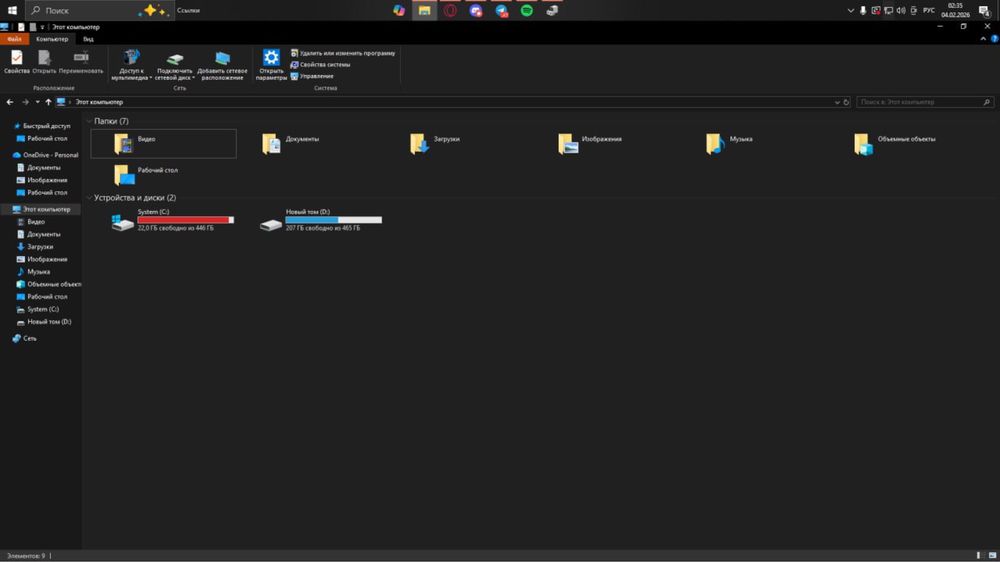Screen dimensions: 1000x562
Task: Open the volume icon in system tray
Action: (901, 10)
